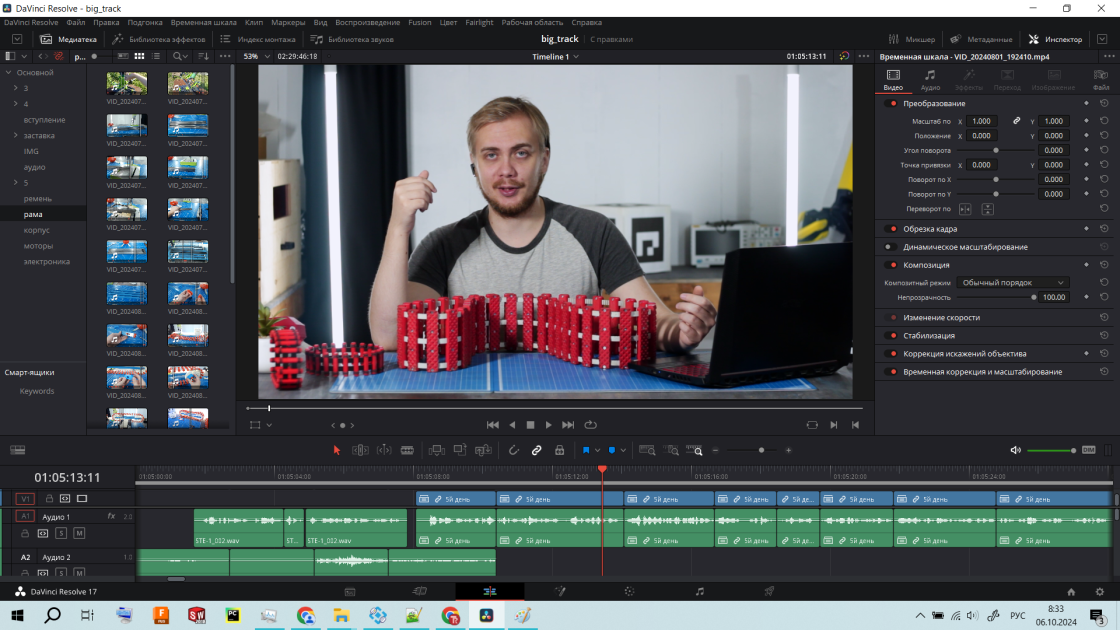Viewport: 1120px width, 630px height.
Task: Click the loop playback icon
Action: tap(591, 424)
